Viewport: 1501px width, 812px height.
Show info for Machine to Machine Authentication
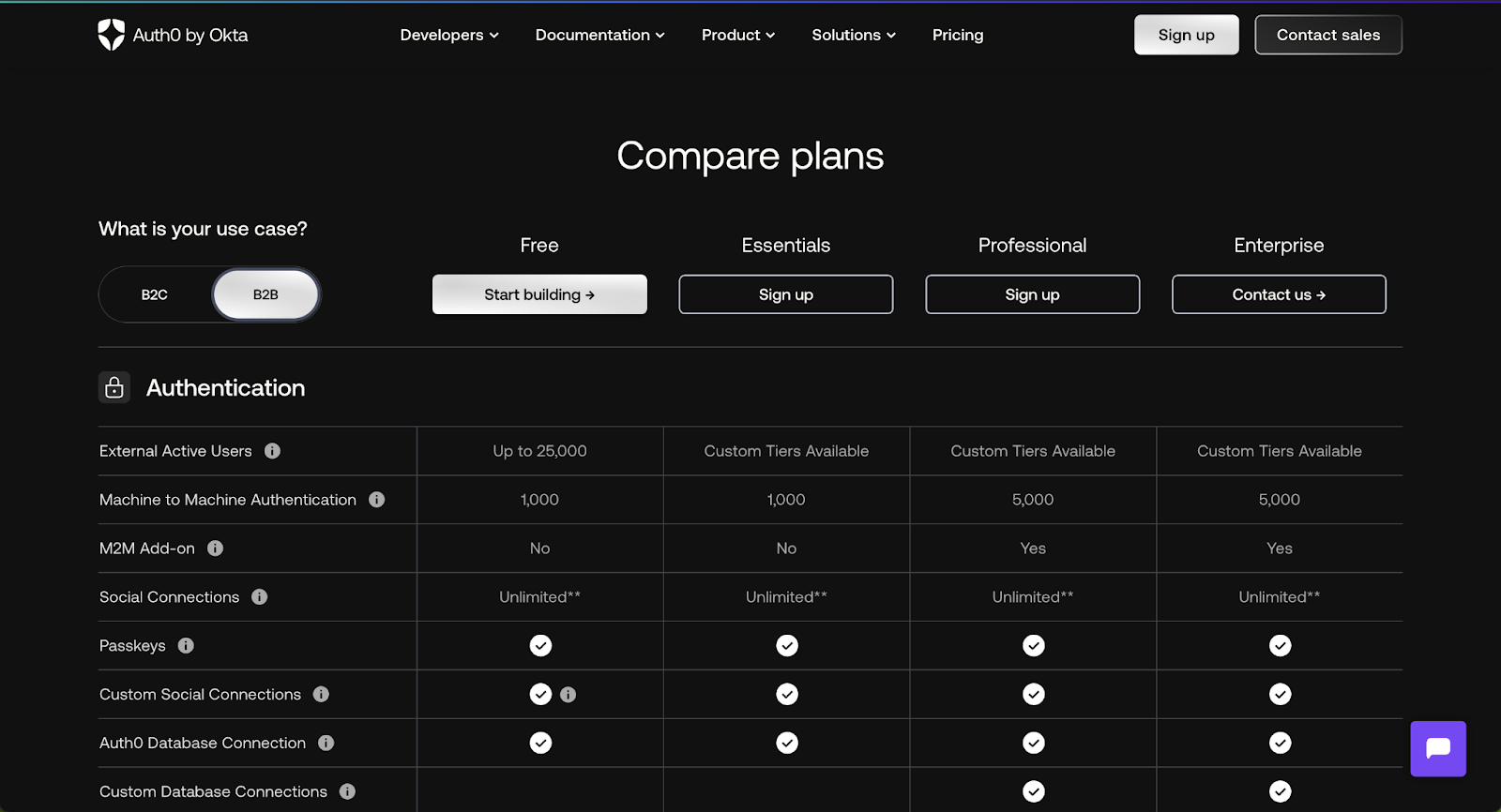(x=377, y=500)
